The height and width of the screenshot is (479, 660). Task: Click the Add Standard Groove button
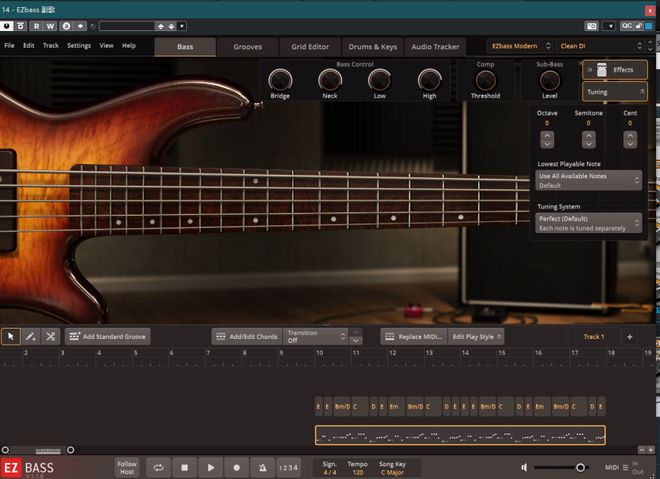pyautogui.click(x=106, y=337)
